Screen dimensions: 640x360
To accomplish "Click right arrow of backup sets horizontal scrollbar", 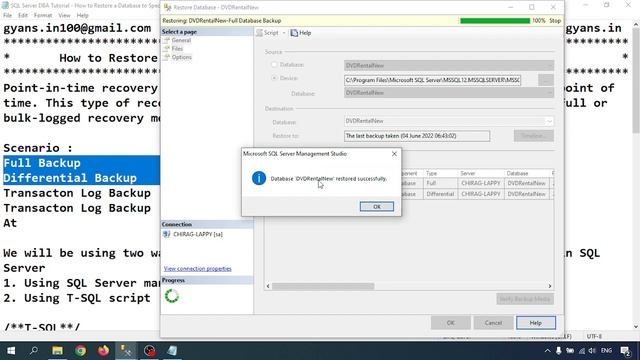I will 549,286.
